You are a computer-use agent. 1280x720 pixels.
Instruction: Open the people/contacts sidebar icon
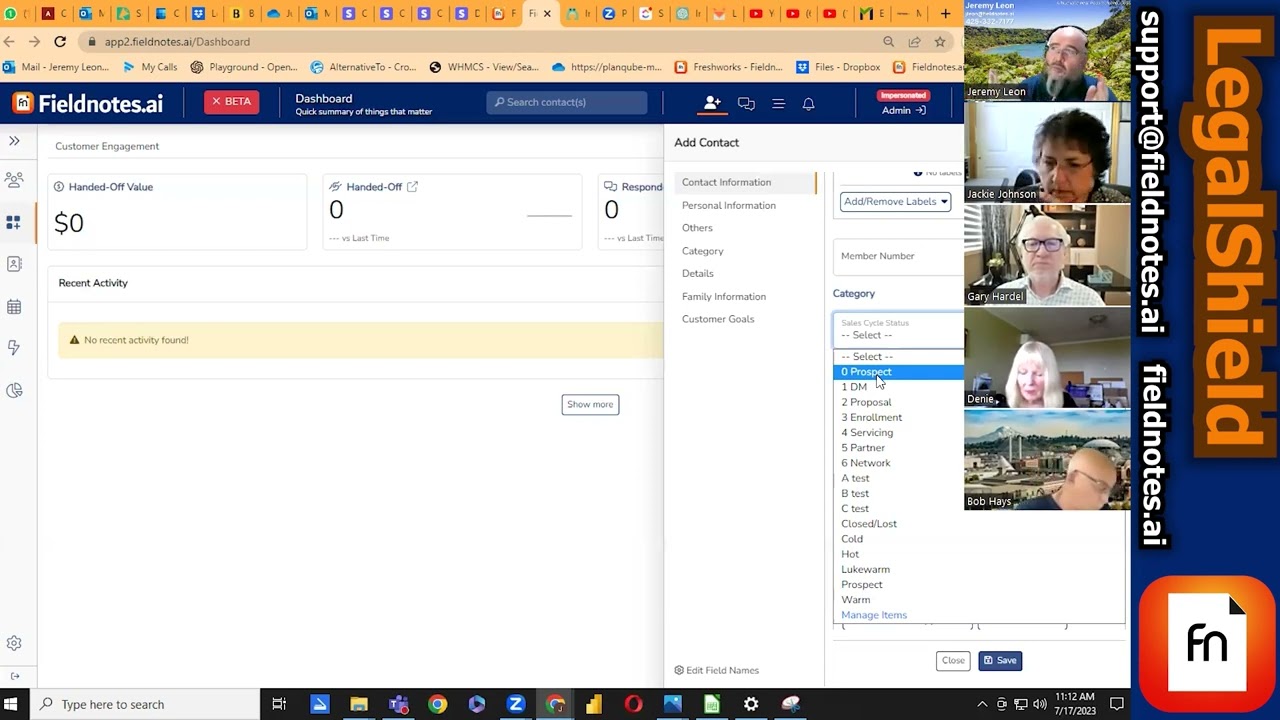point(14,180)
